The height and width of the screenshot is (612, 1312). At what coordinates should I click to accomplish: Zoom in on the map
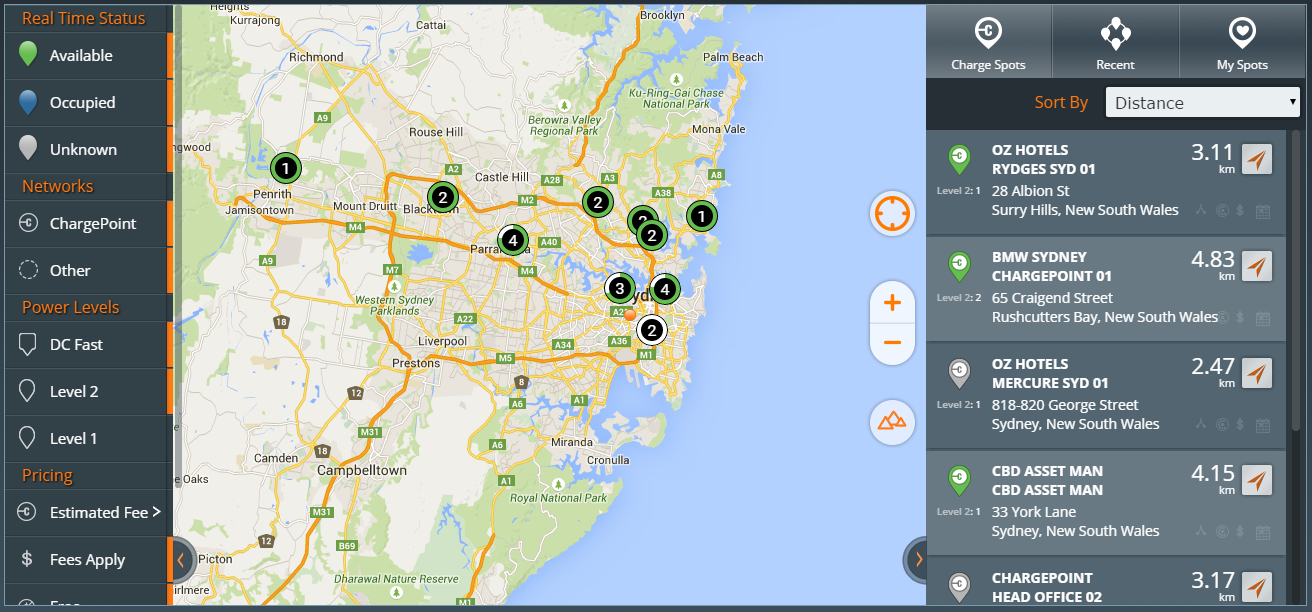coord(892,302)
